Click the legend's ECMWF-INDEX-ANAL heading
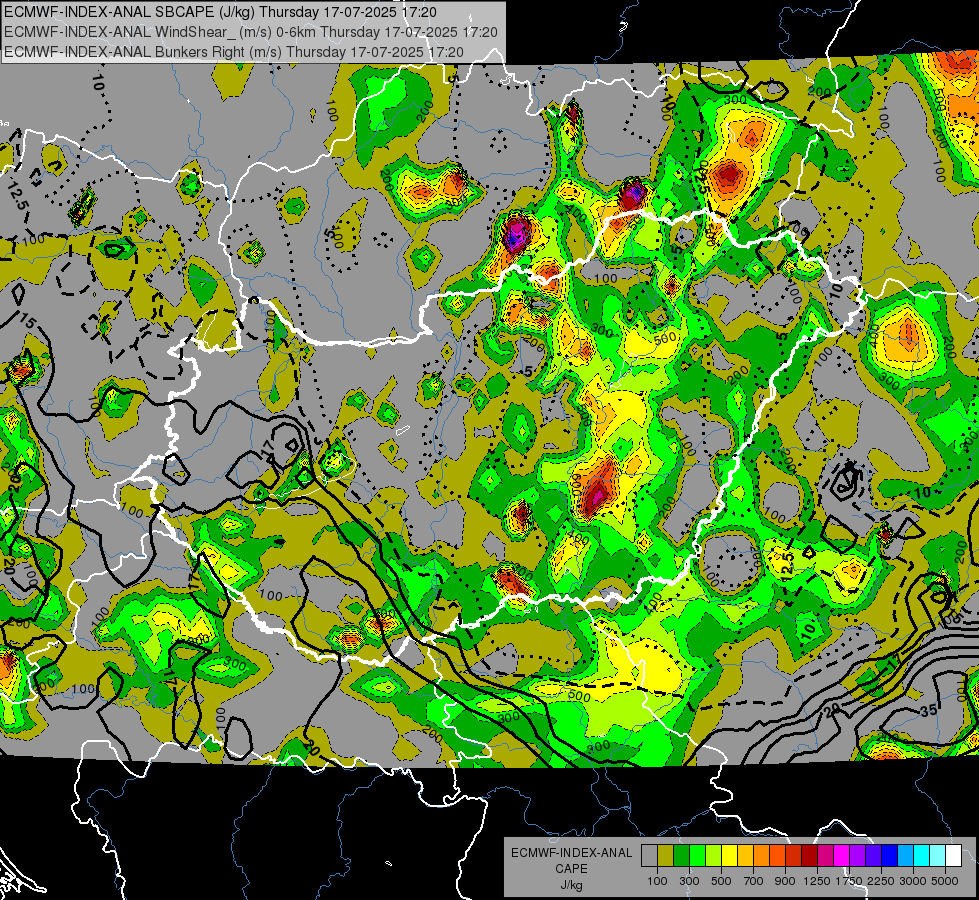 click(x=571, y=853)
